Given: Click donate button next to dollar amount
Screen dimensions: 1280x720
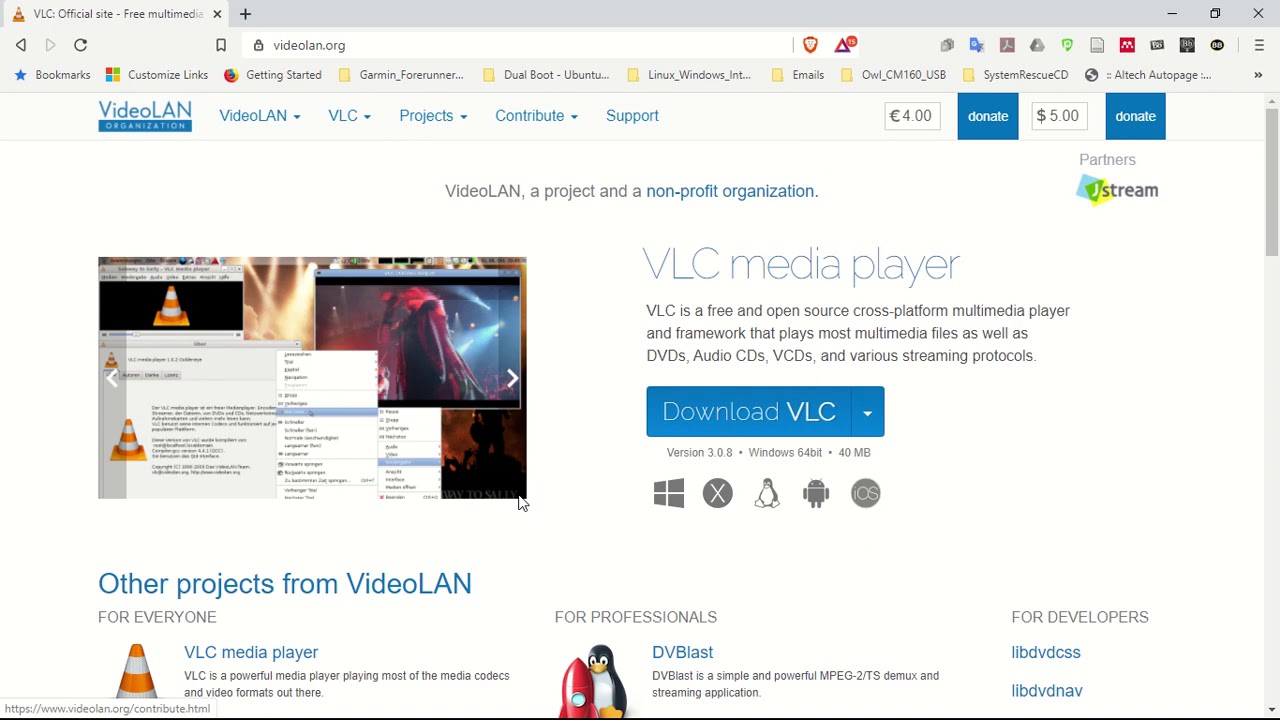Looking at the screenshot, I should pyautogui.click(x=1135, y=116).
